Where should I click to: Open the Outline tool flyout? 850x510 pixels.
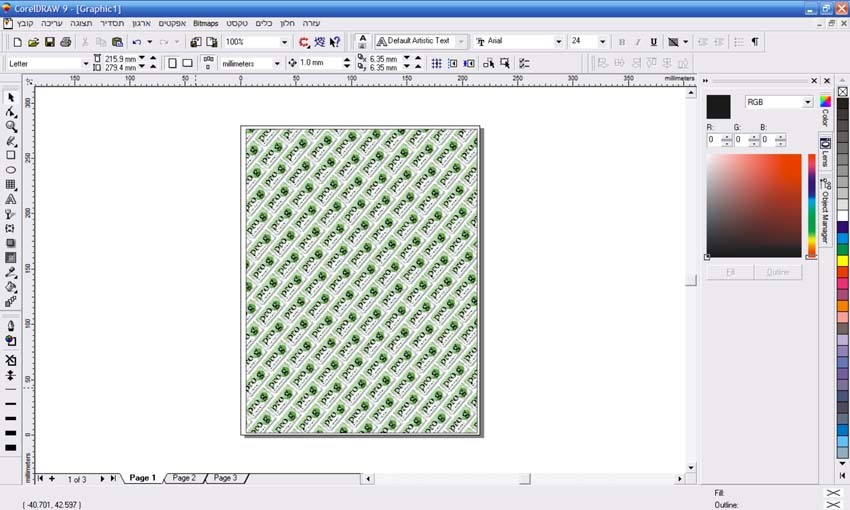click(10, 326)
